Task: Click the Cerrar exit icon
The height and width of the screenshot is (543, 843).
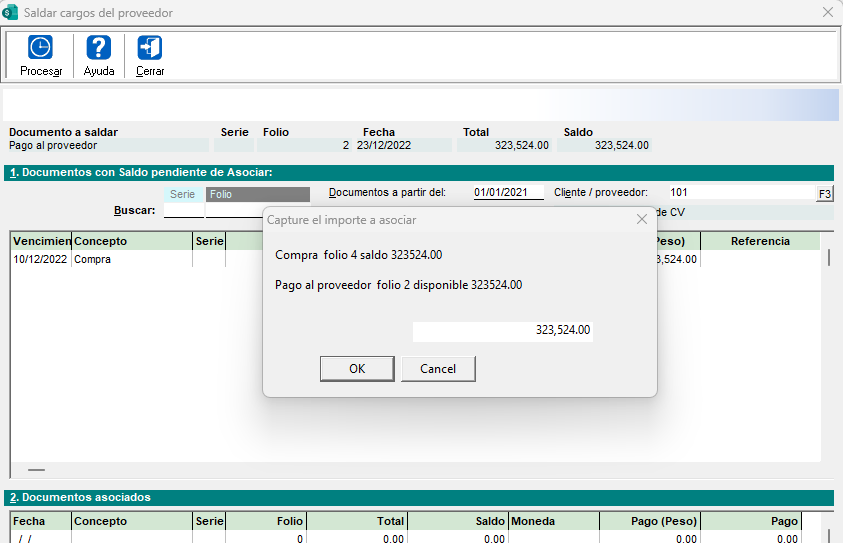Action: 150,48
